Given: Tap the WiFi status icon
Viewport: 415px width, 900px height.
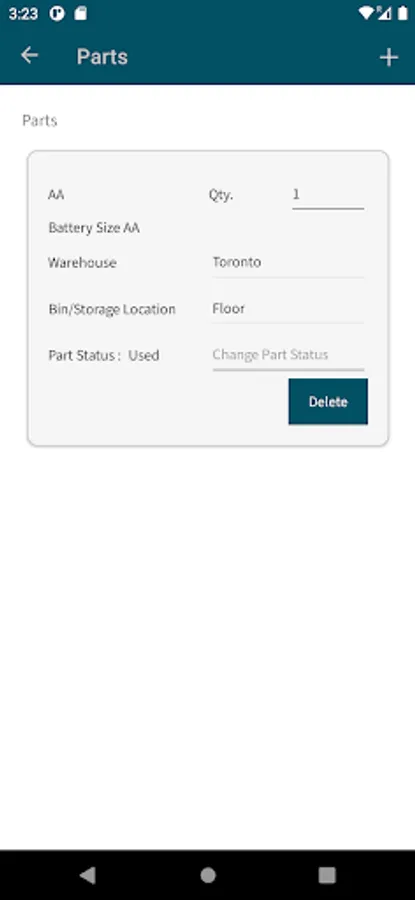Looking at the screenshot, I should 366,13.
